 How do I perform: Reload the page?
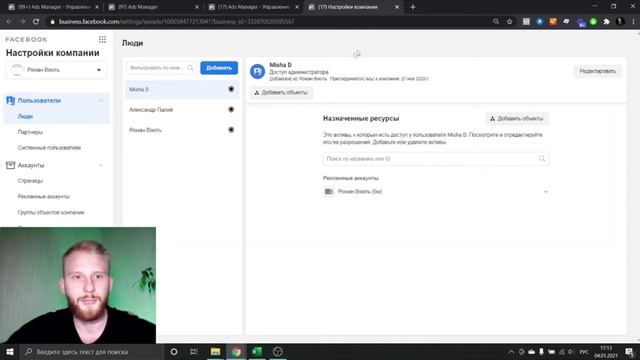coord(36,21)
